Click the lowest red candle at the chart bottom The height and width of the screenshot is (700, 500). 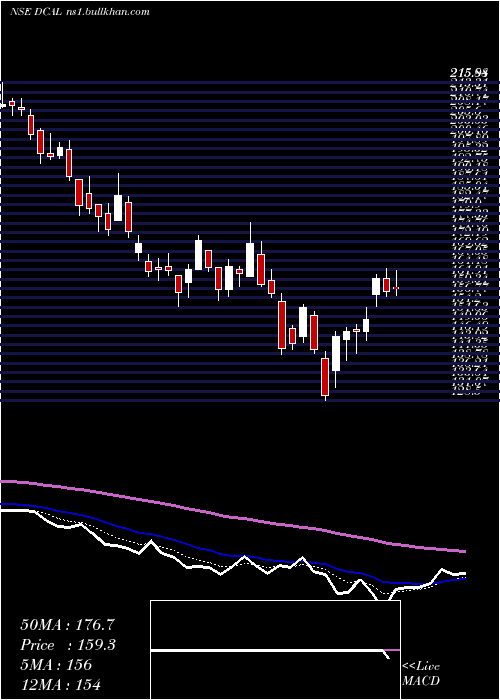pyautogui.click(x=325, y=376)
